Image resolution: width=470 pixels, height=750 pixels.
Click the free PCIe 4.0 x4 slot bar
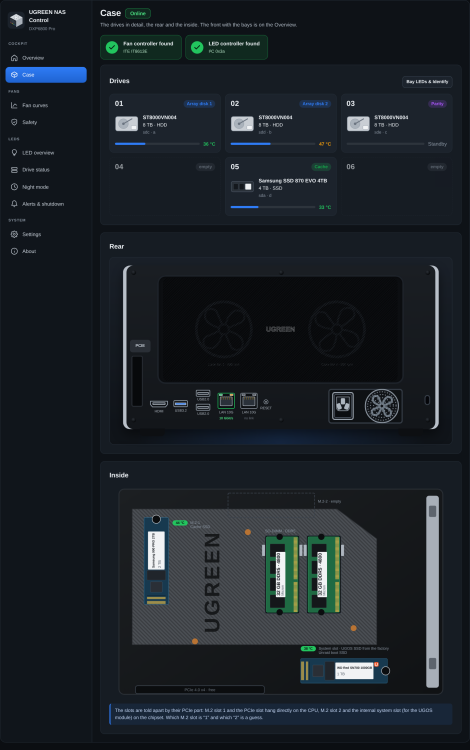[x=200, y=690]
